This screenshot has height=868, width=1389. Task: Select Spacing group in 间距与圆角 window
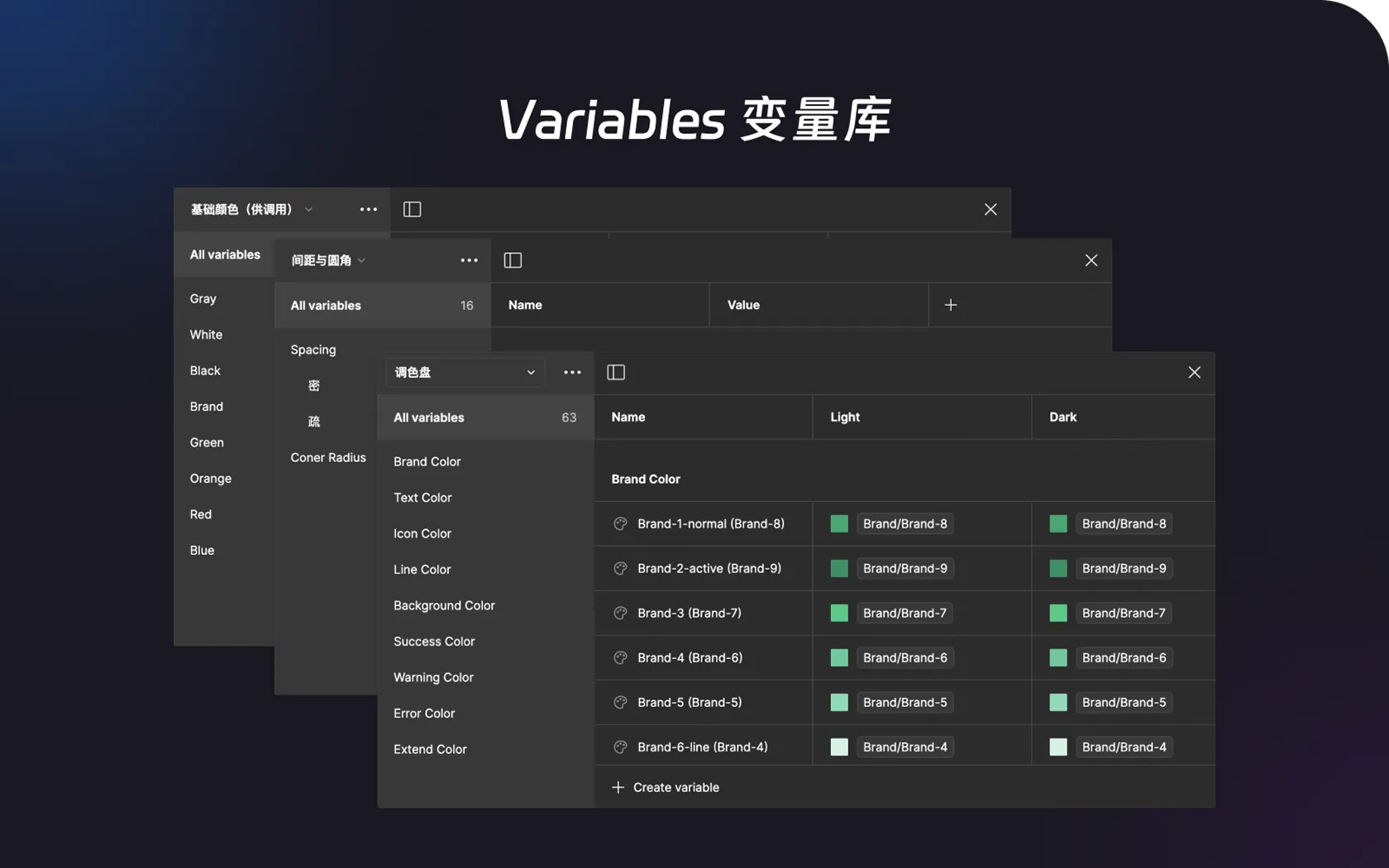[313, 350]
